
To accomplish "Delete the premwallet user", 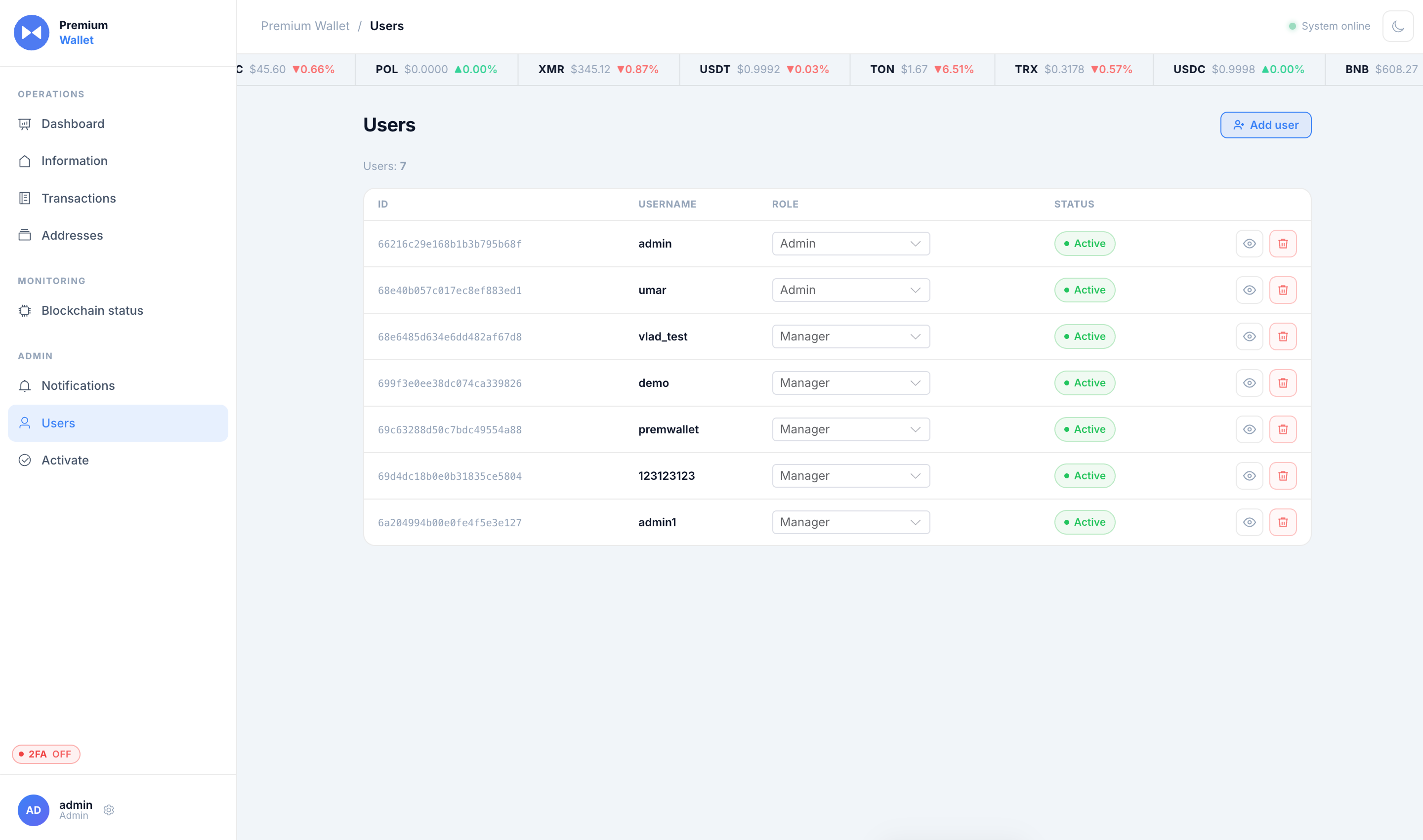I will [1283, 429].
